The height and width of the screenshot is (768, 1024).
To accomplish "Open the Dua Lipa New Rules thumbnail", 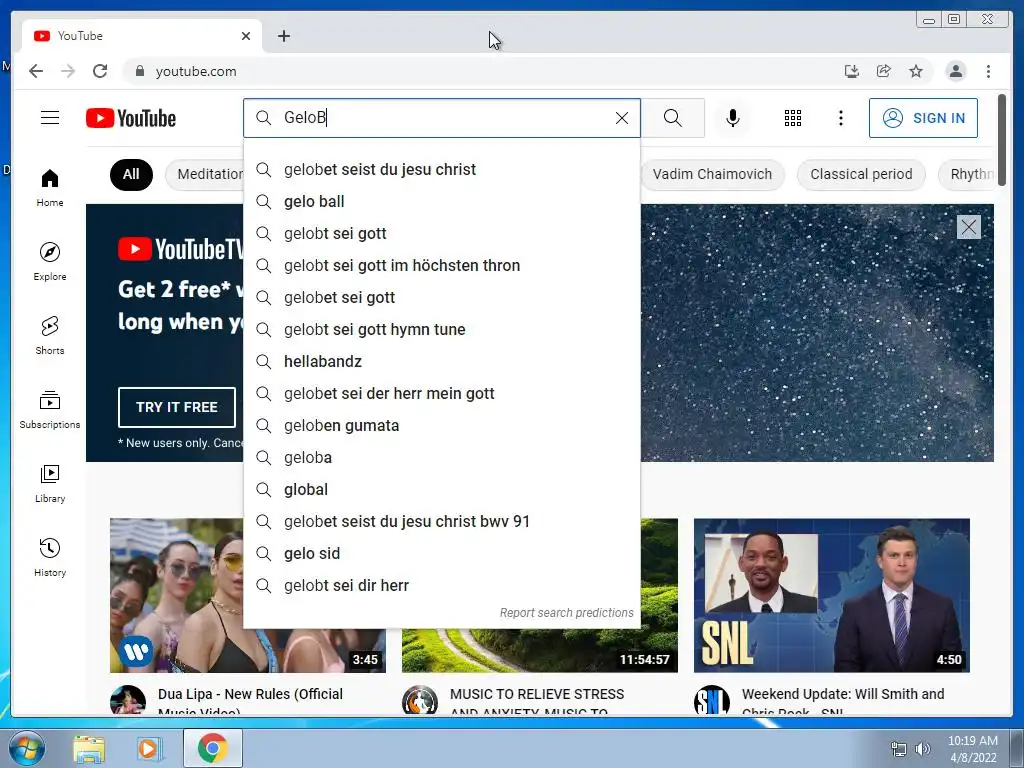I will 177,595.
